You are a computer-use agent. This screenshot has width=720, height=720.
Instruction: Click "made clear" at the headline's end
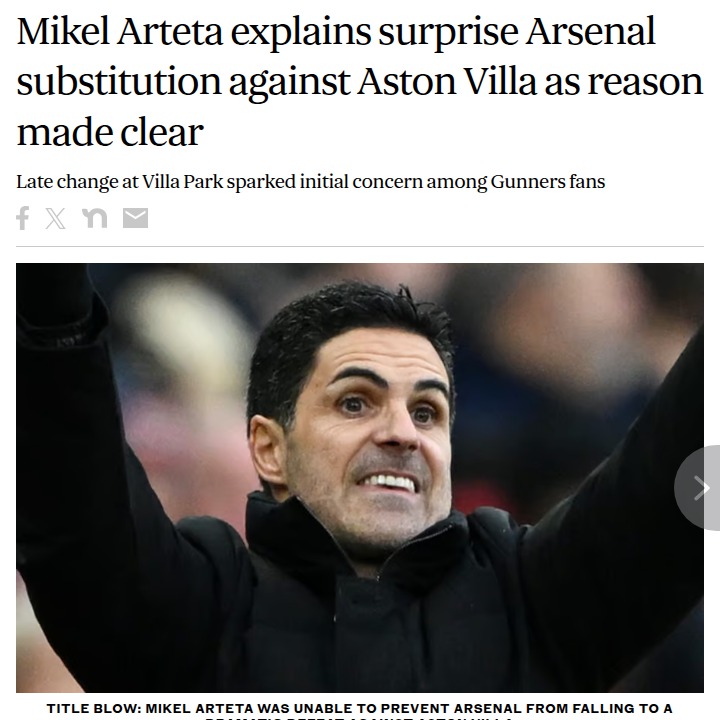109,131
